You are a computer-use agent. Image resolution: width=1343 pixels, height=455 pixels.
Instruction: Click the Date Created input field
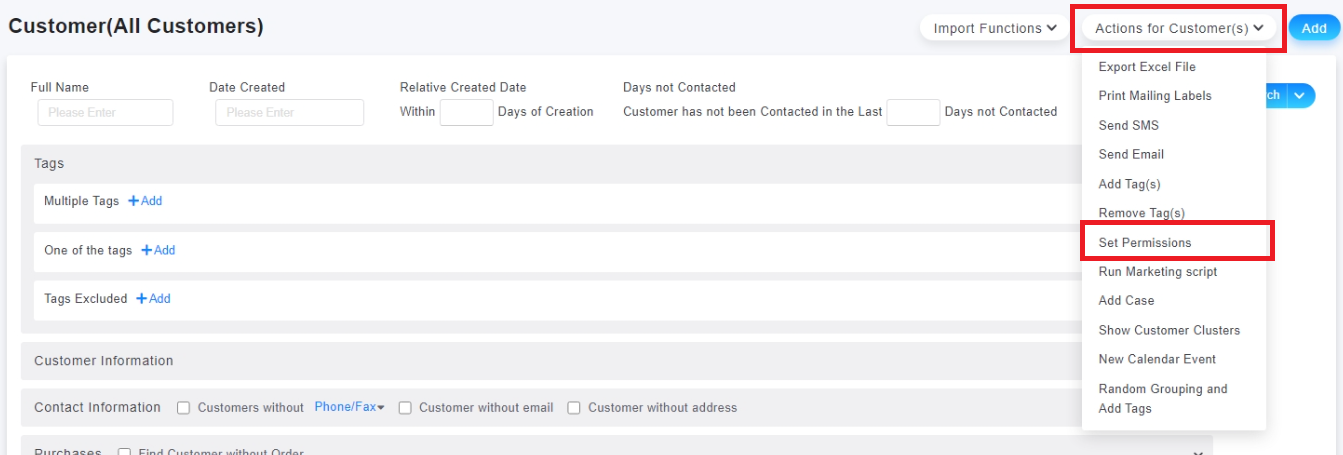(x=289, y=113)
